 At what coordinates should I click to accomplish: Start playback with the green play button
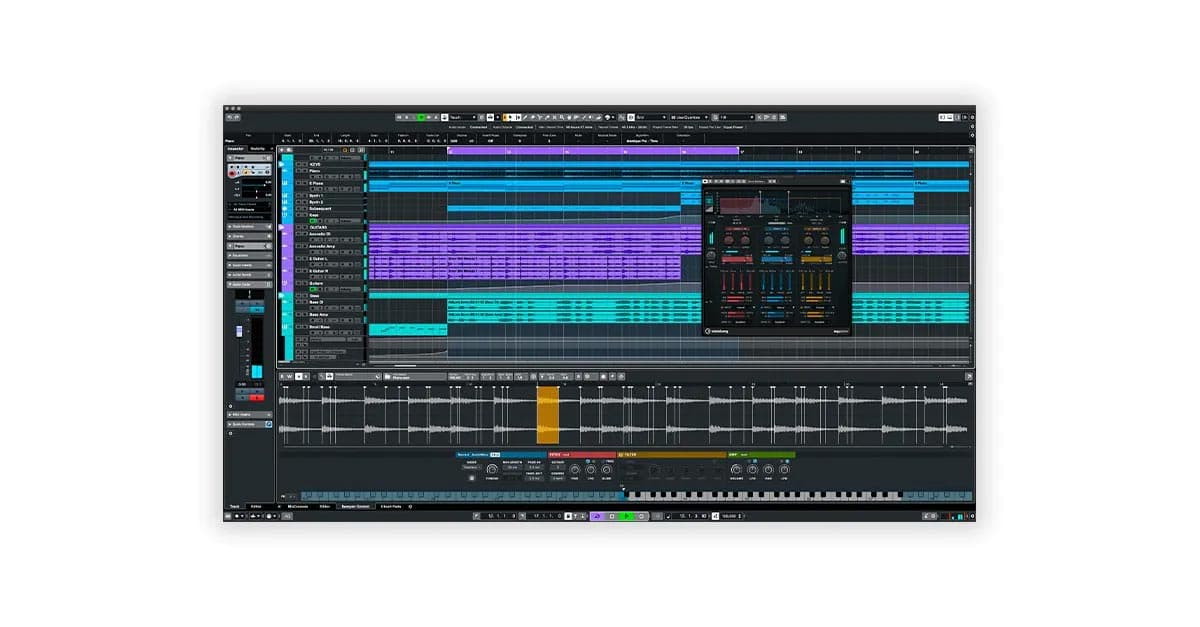click(626, 516)
